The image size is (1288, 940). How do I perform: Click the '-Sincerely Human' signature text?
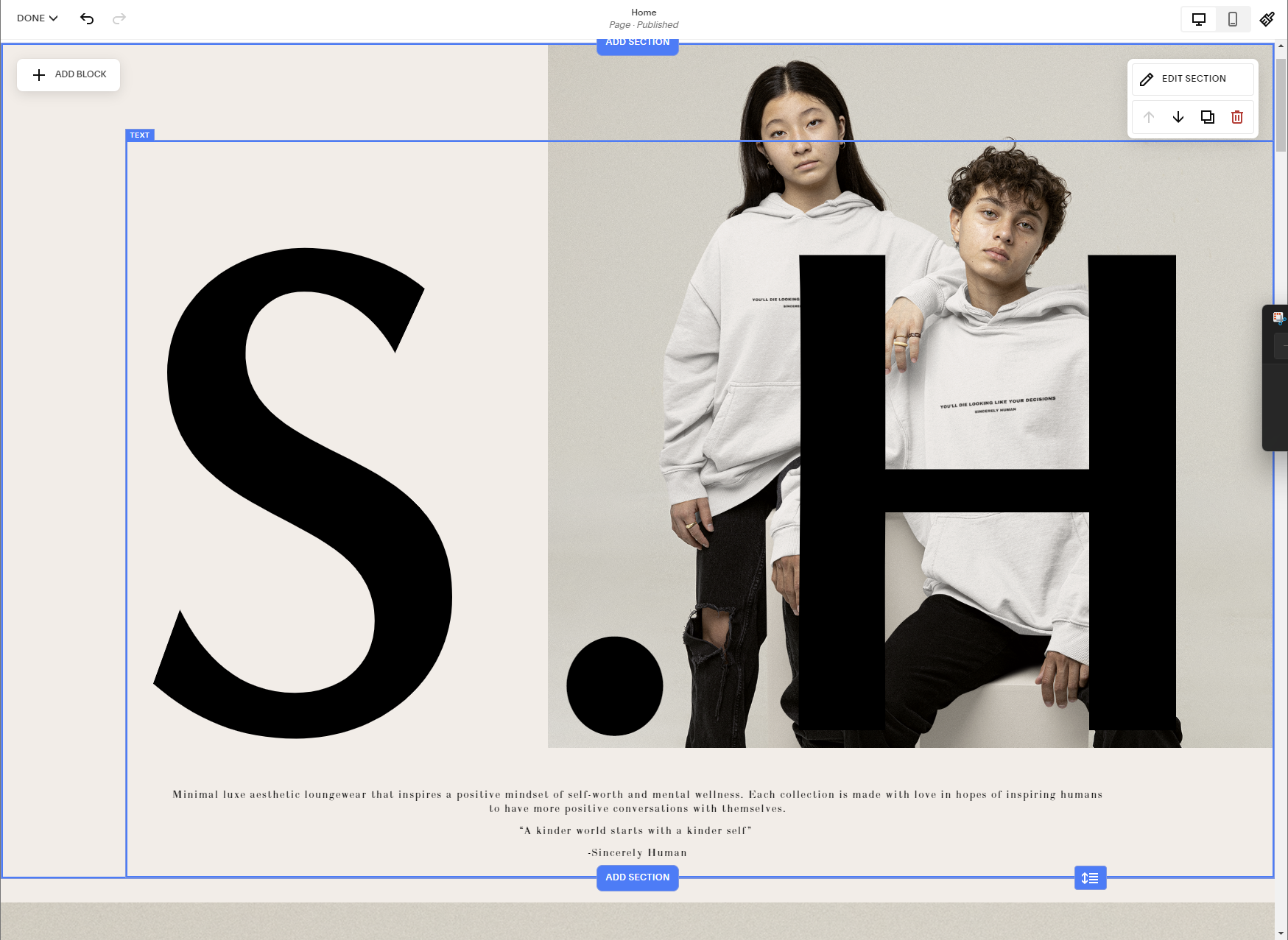click(638, 852)
